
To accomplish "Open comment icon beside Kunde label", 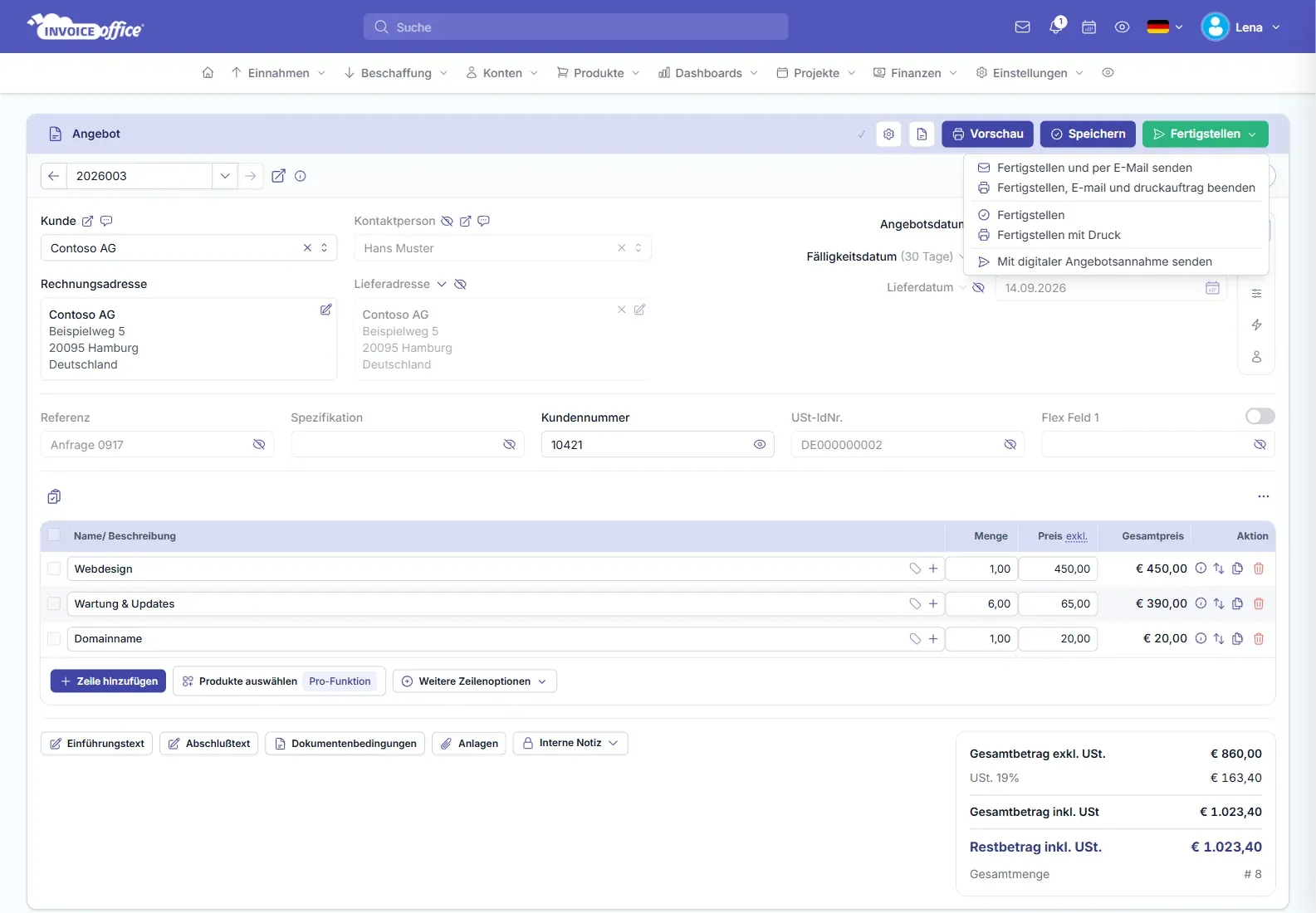I will tap(106, 221).
